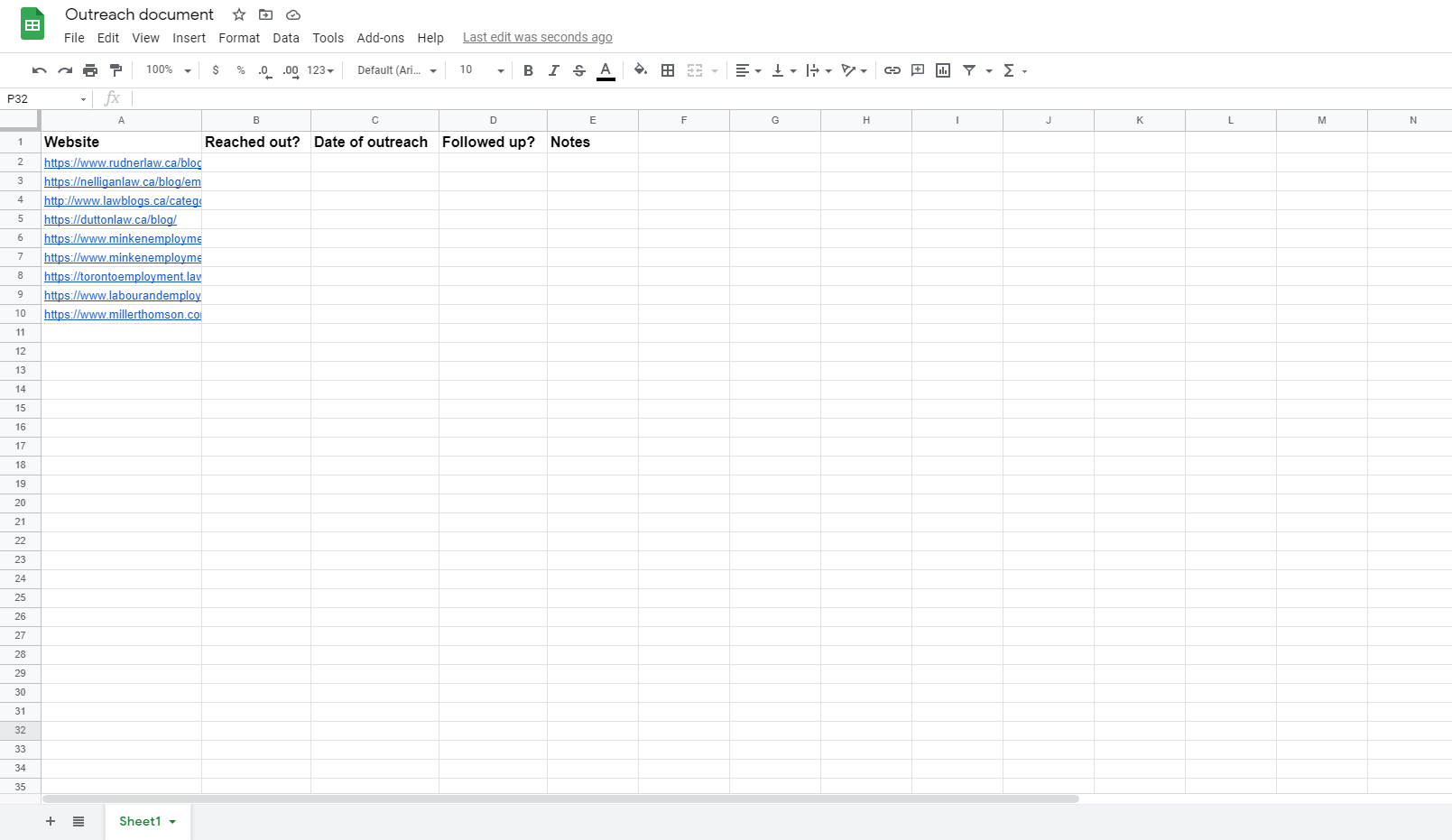Image resolution: width=1452 pixels, height=840 pixels.
Task: Open the Format menu
Action: coord(238,38)
